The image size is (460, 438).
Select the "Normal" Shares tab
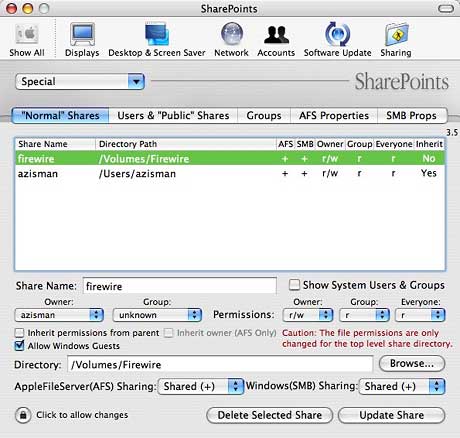coord(60,116)
